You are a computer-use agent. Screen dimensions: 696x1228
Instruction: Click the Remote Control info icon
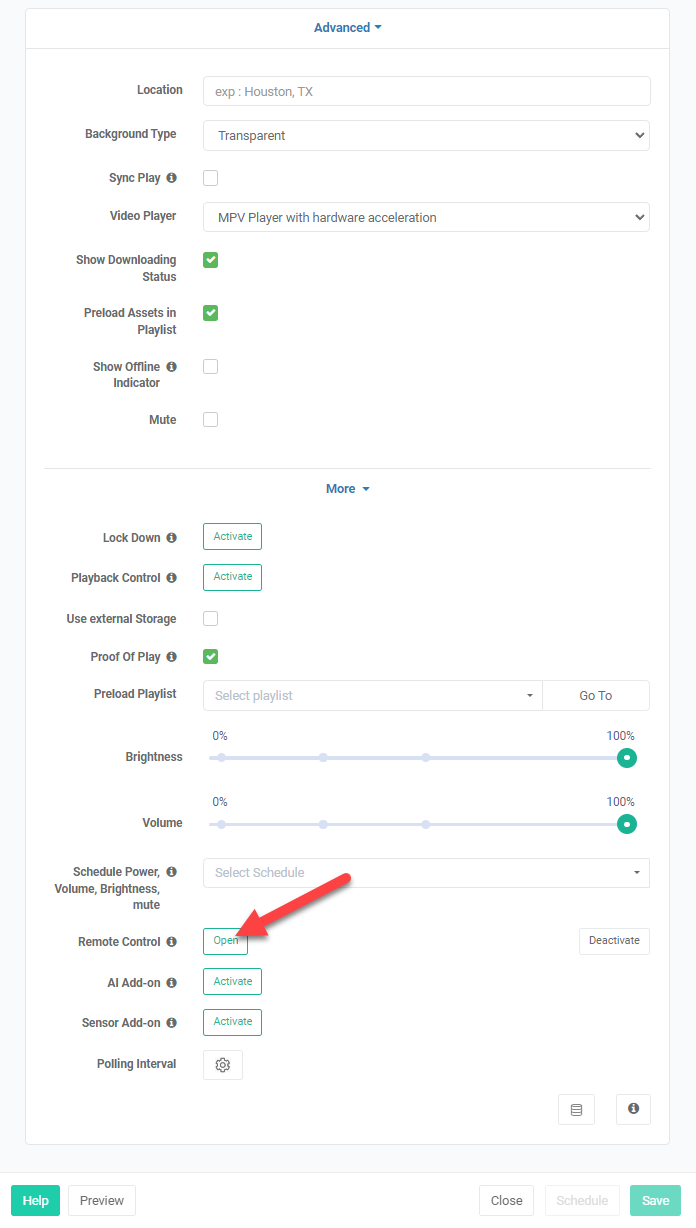(x=171, y=942)
